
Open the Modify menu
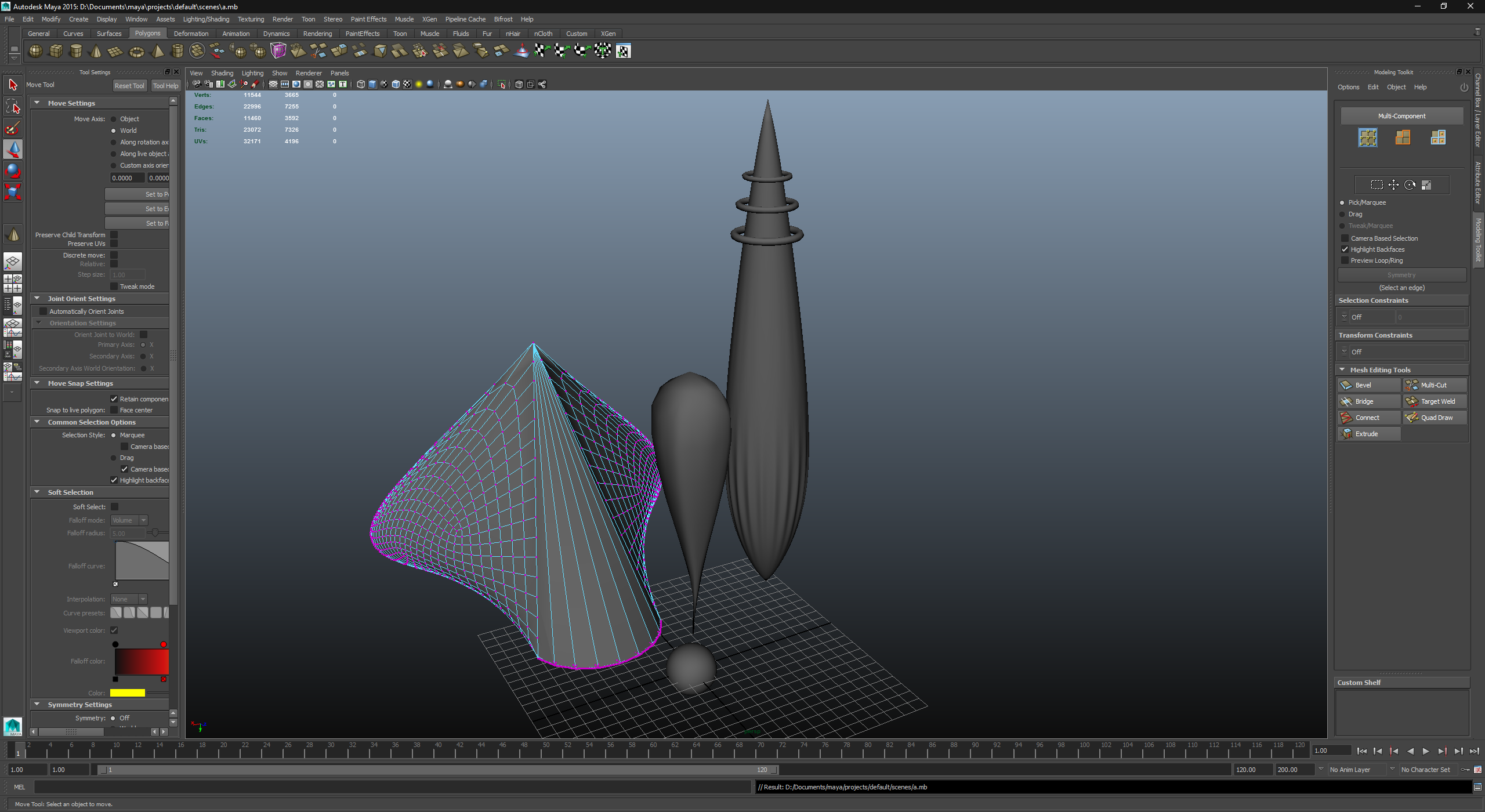(x=51, y=19)
